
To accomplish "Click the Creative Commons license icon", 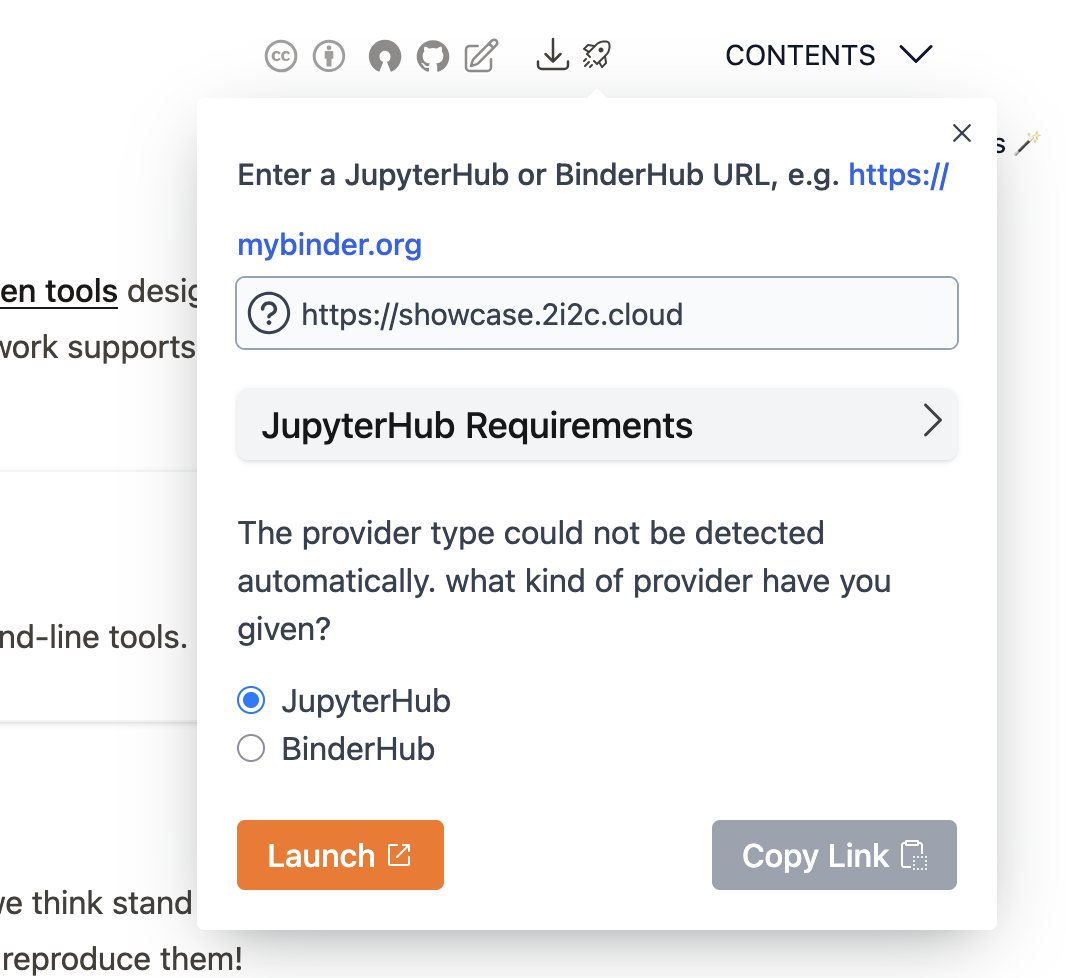I will 281,57.
